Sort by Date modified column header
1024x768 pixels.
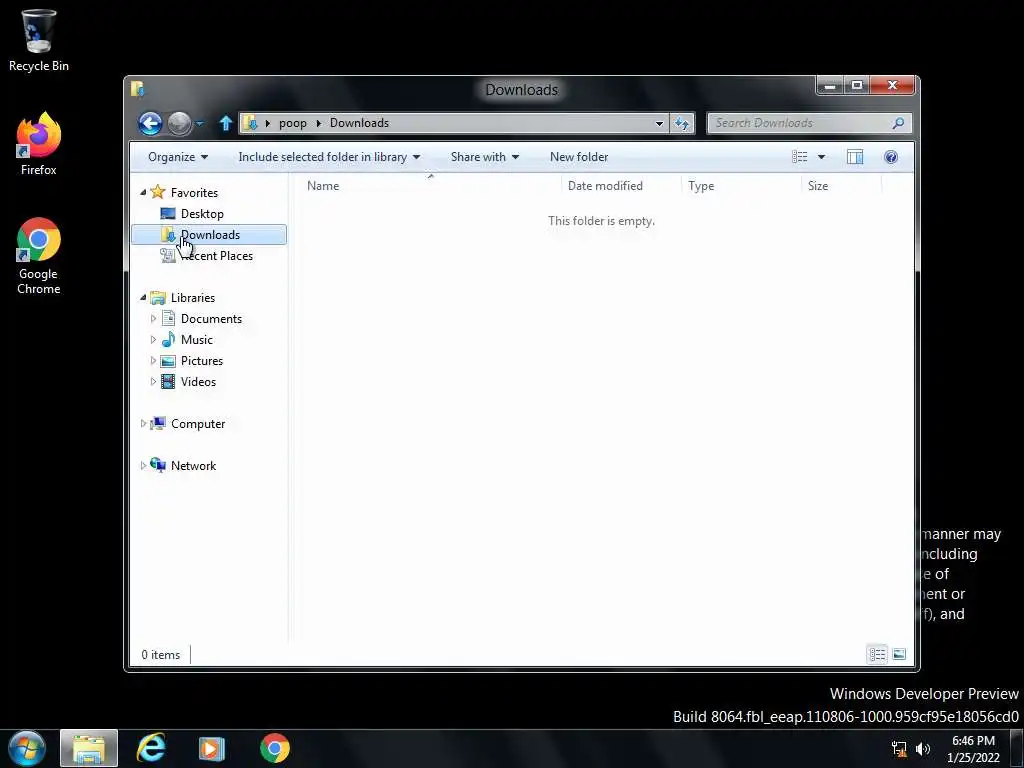621,185
